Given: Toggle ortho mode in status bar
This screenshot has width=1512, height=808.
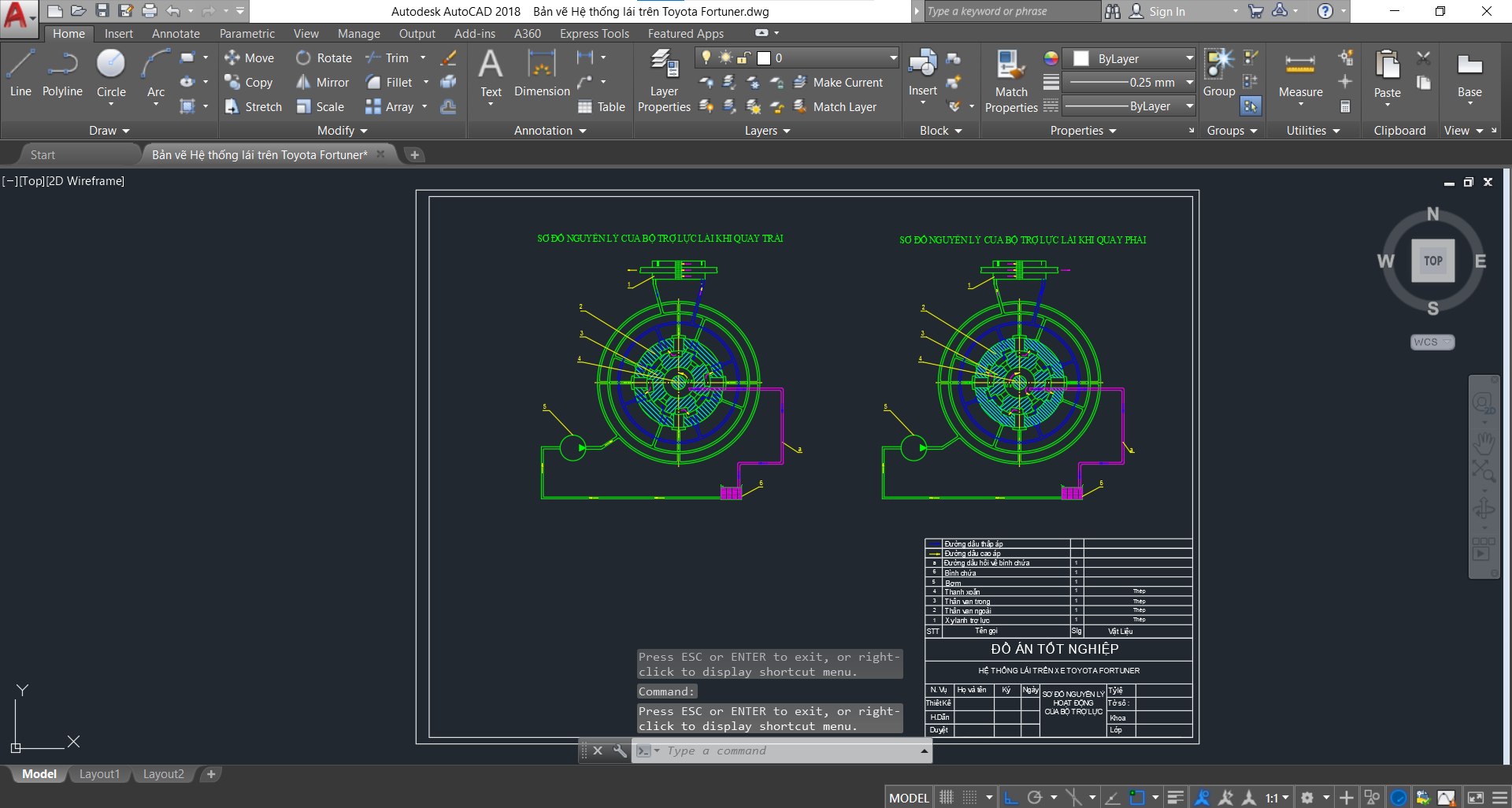Looking at the screenshot, I should (1011, 798).
